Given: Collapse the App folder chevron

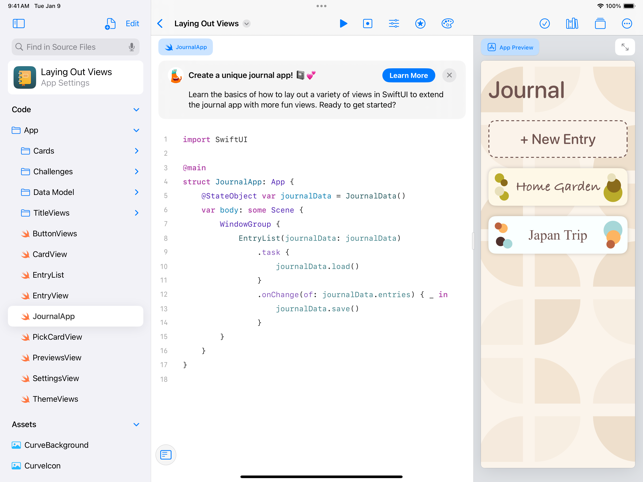Looking at the screenshot, I should point(136,130).
